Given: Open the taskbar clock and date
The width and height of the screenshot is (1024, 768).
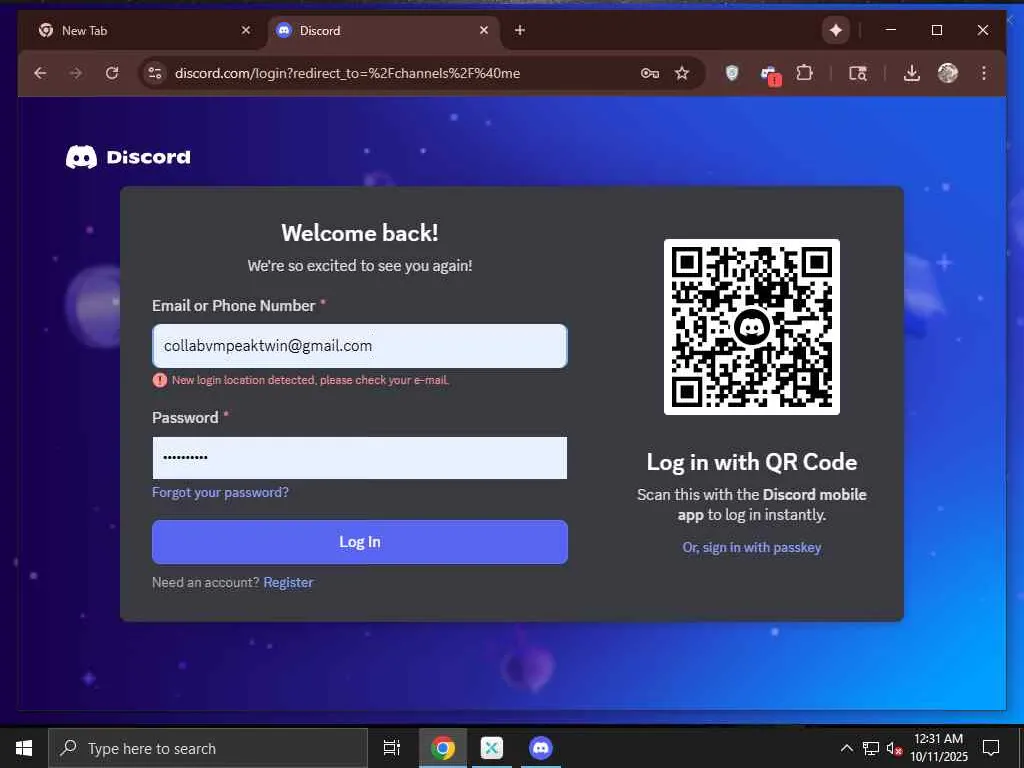Looking at the screenshot, I should click(938, 748).
